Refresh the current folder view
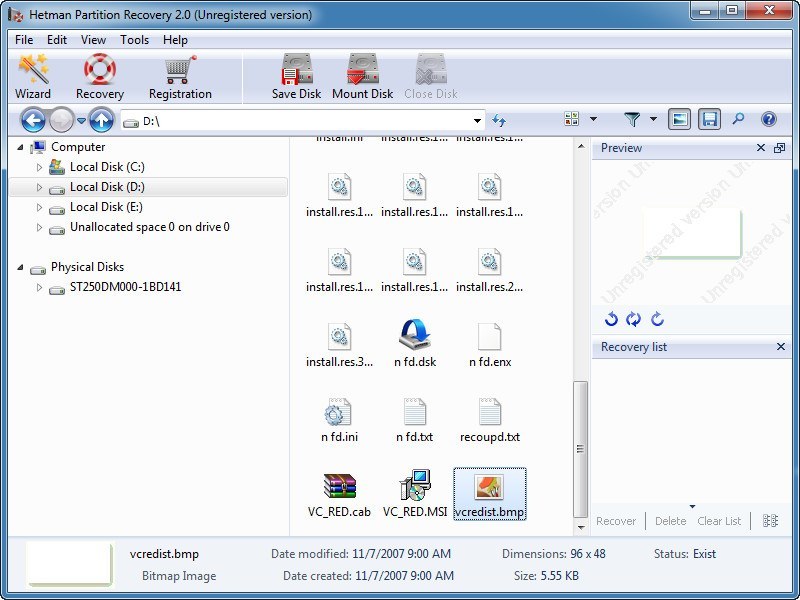Screen dimensions: 800x600 [x=499, y=119]
